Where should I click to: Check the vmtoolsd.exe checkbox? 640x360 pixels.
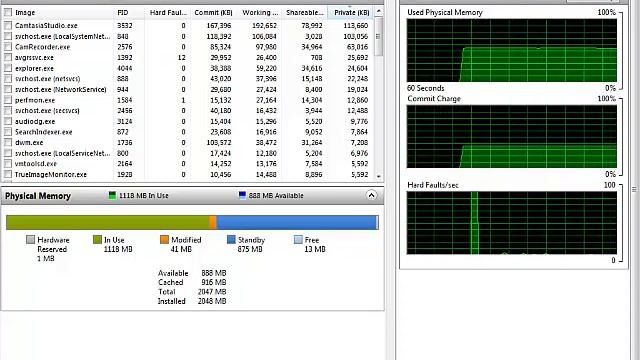click(x=8, y=164)
